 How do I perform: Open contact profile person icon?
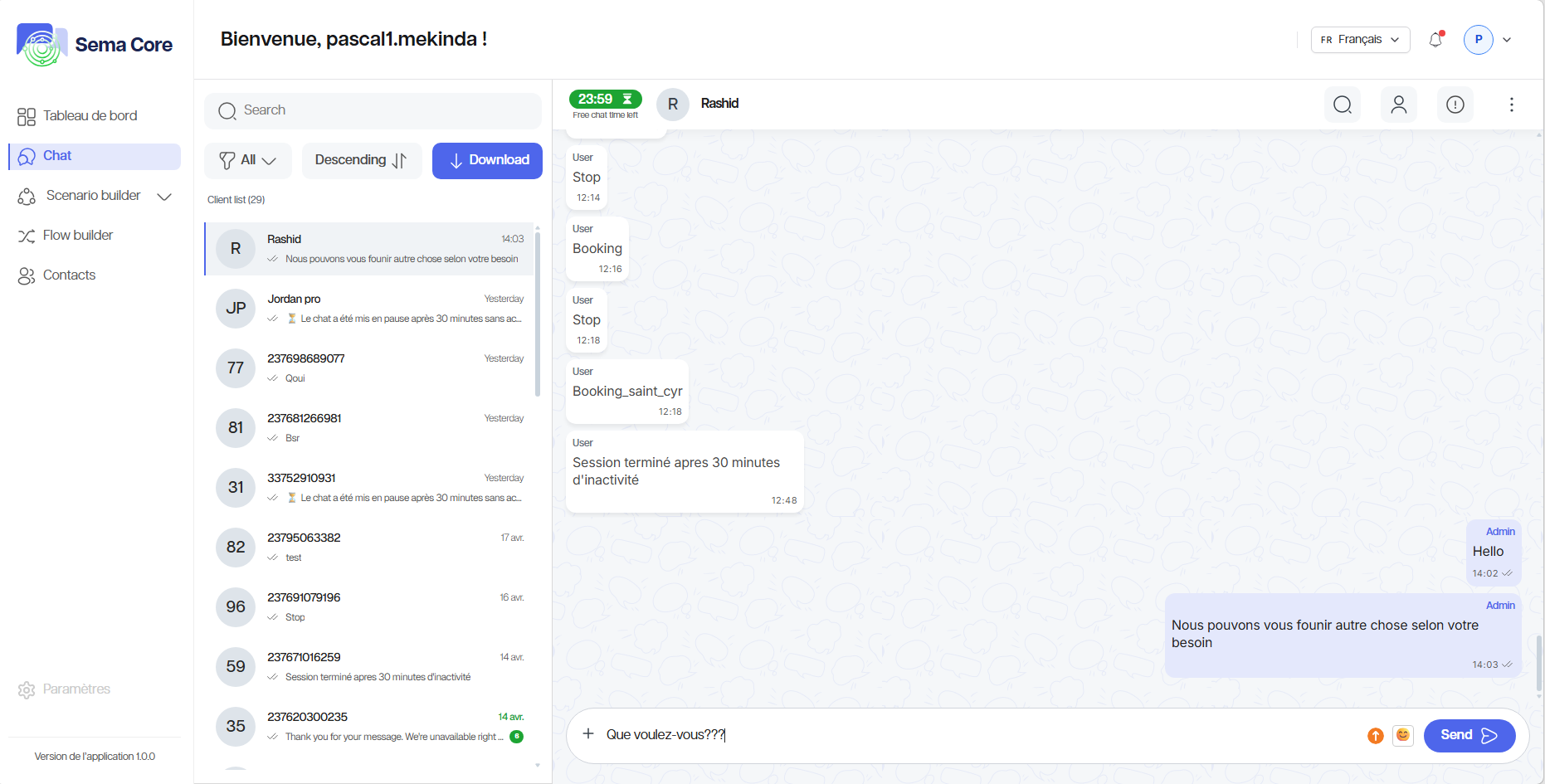click(1398, 105)
